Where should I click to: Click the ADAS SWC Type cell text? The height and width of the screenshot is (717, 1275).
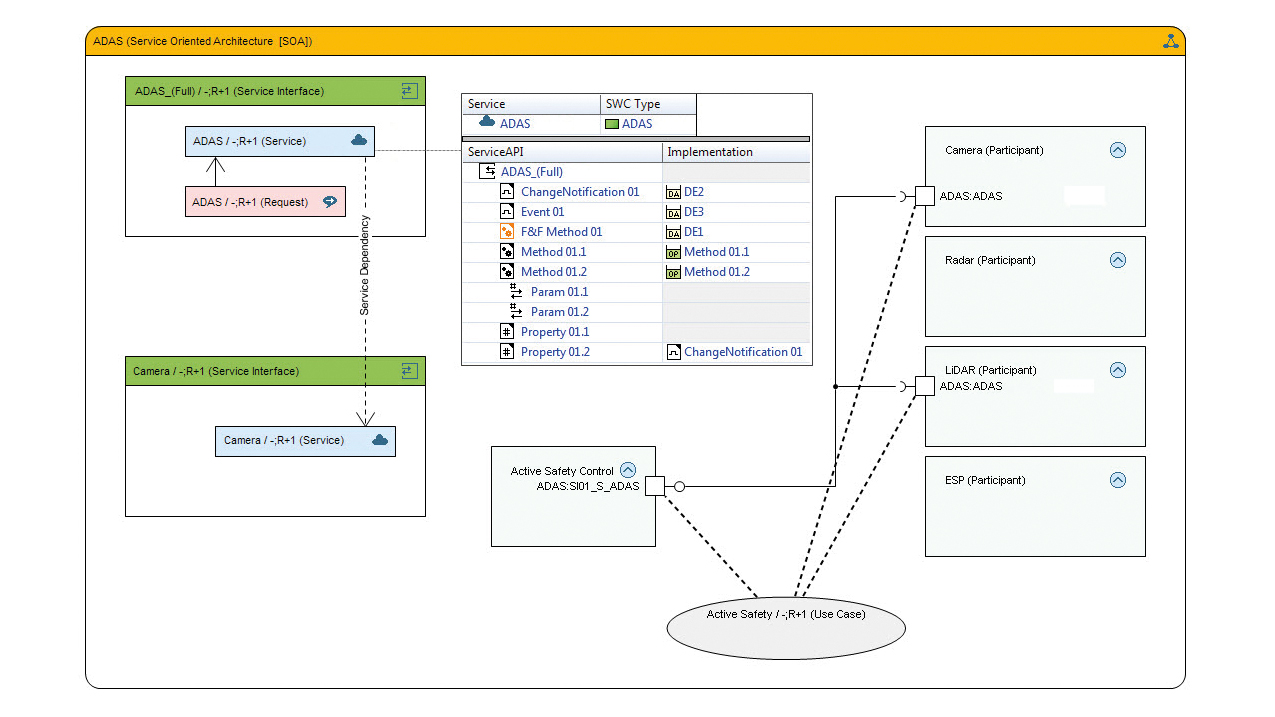coord(637,124)
